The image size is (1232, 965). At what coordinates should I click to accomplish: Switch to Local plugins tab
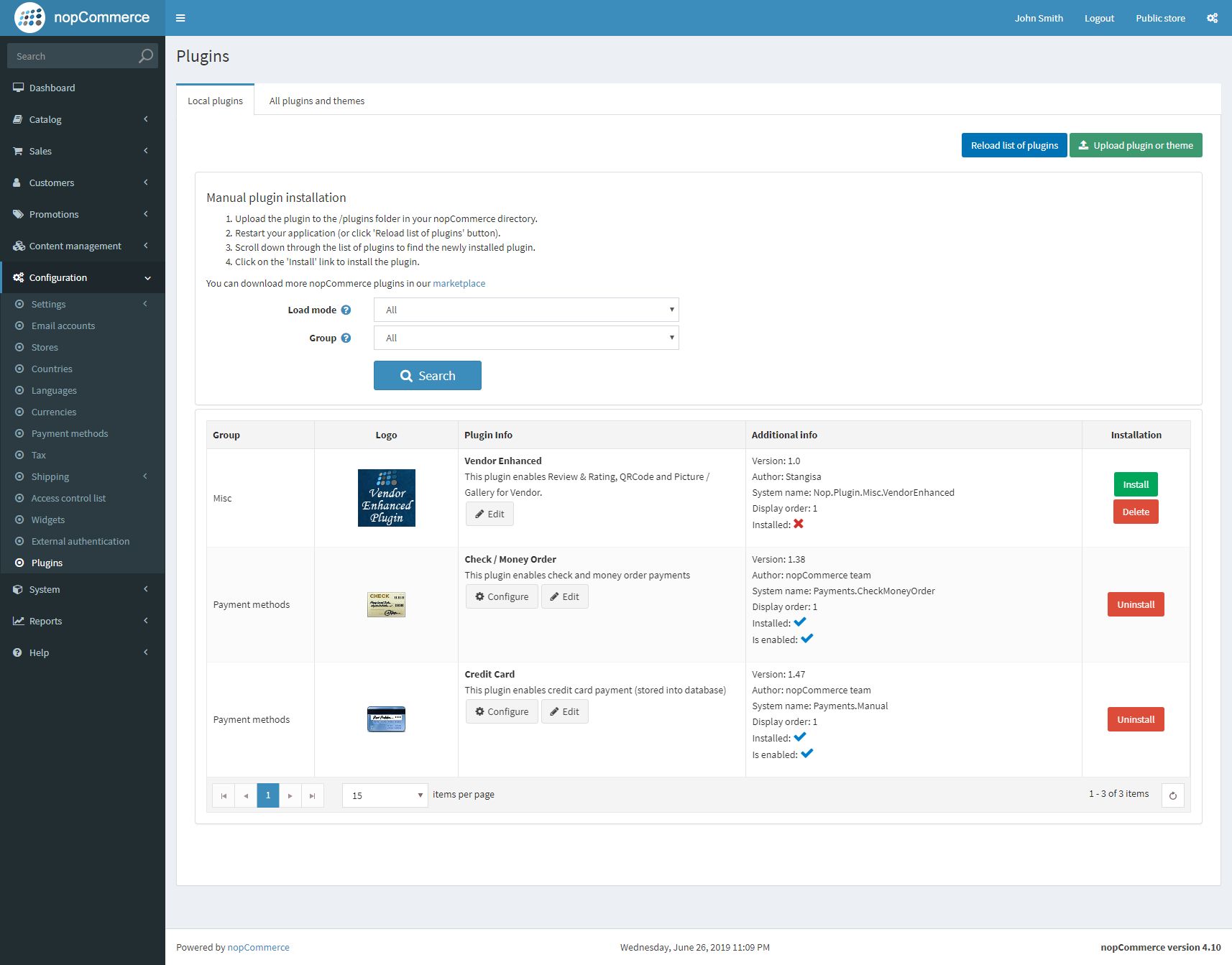tap(215, 101)
